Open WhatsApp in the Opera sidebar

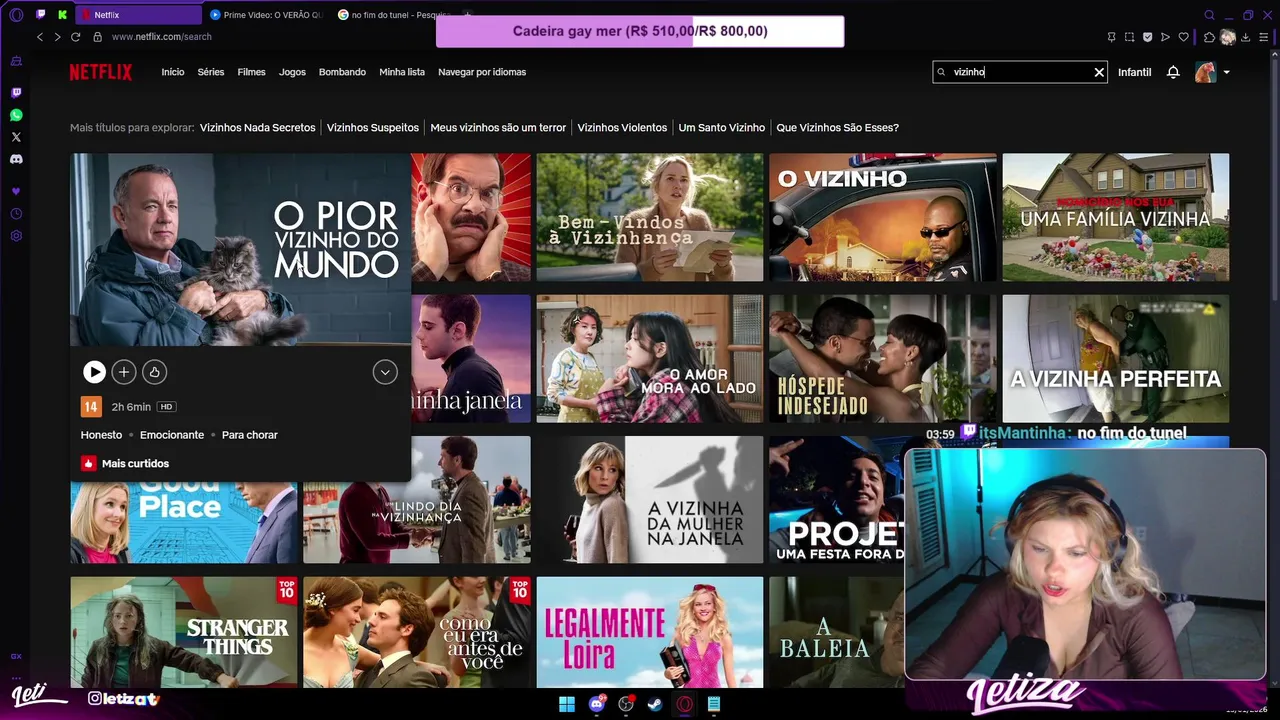pyautogui.click(x=16, y=115)
